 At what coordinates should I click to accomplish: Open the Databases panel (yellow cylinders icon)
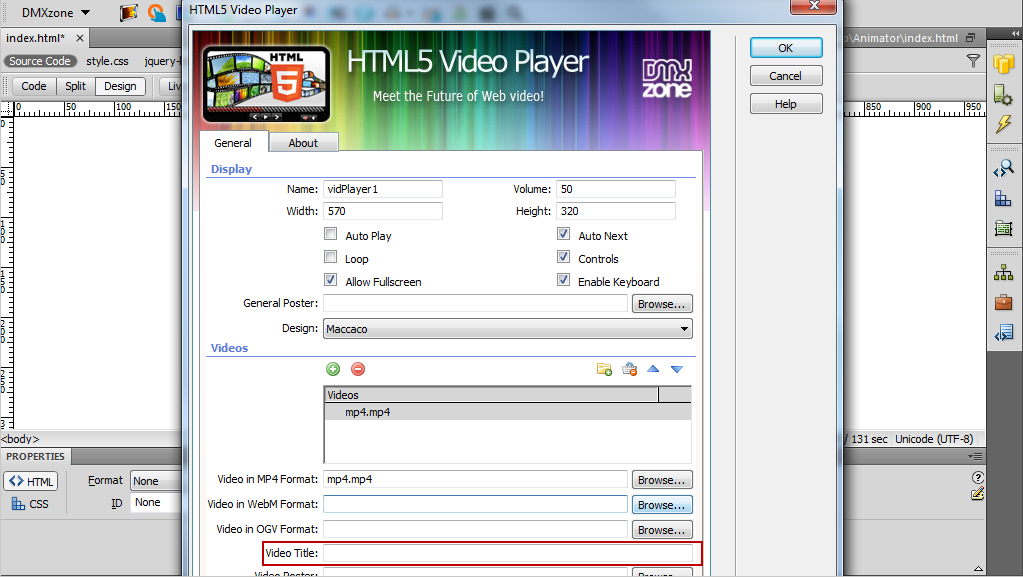tap(1003, 64)
